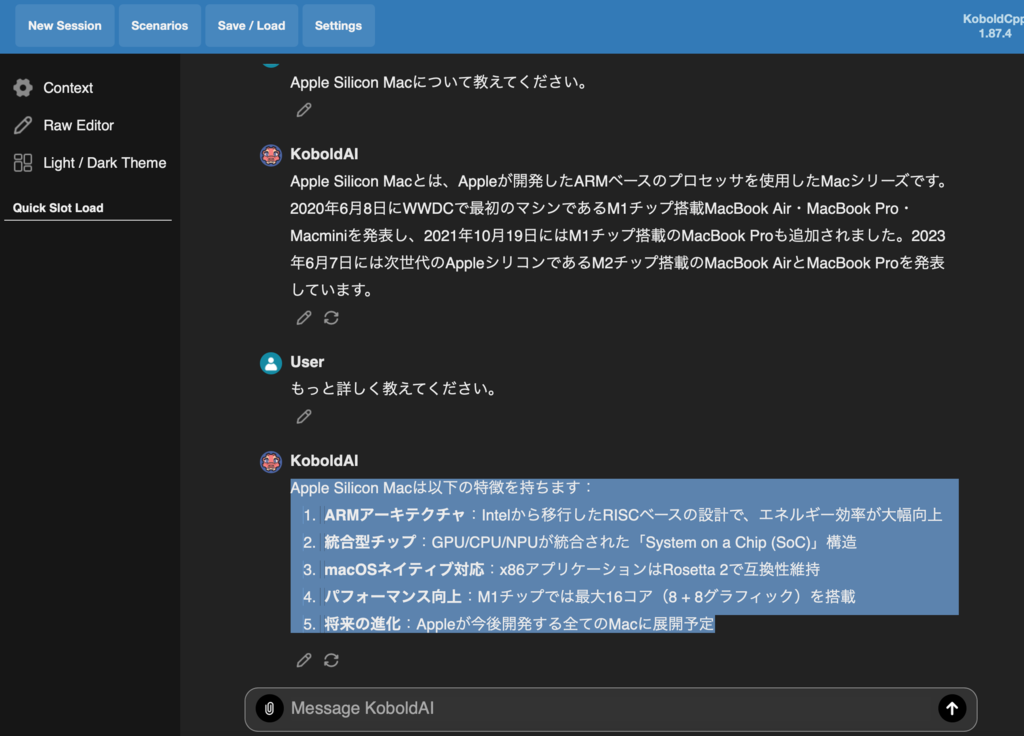This screenshot has height=736, width=1024.
Task: Click the grid icon beside Light / Dark Theme
Action: coord(23,163)
